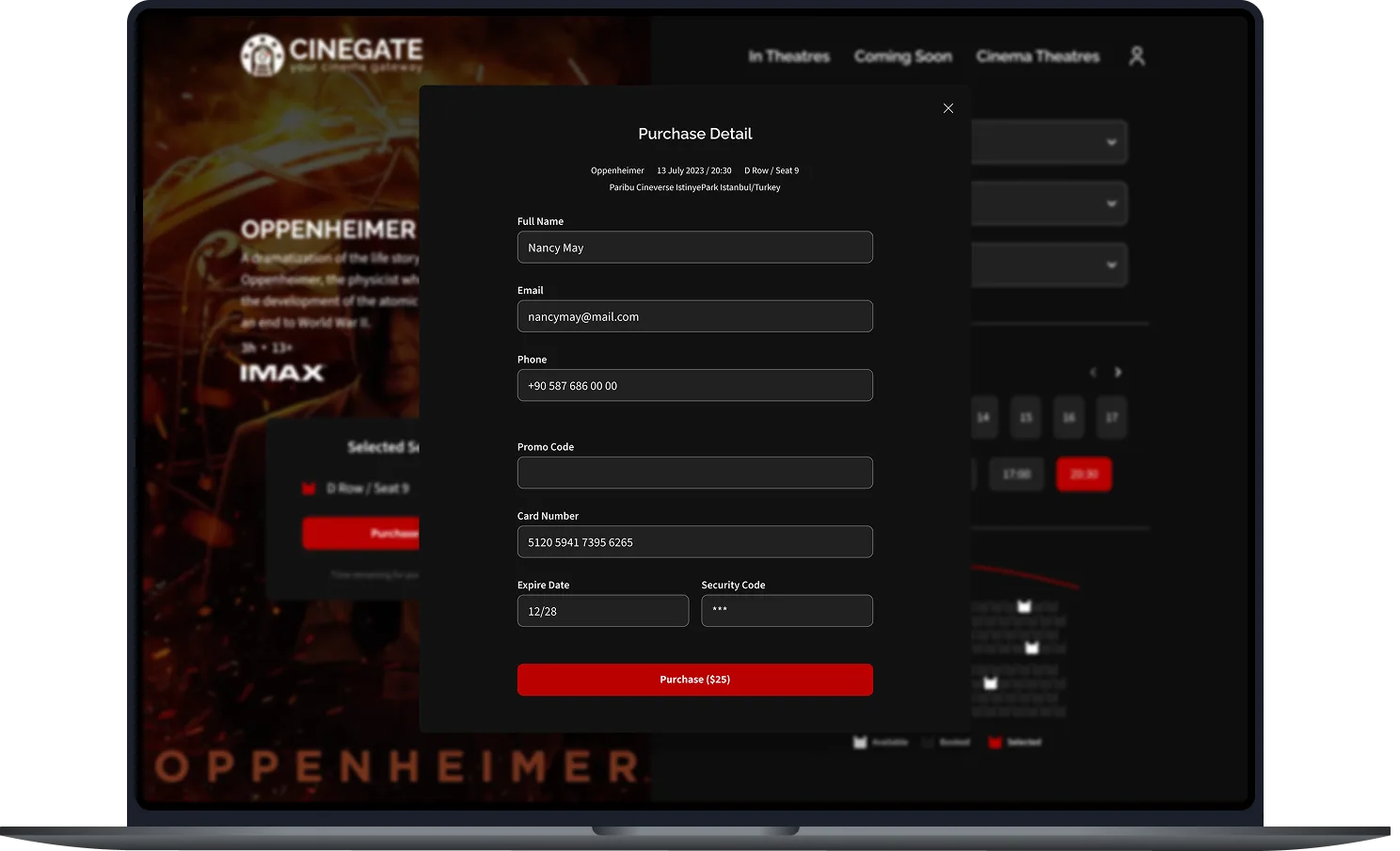Go to previous dates with left arrow
The width and height of the screenshot is (1400, 851).
[1092, 373]
